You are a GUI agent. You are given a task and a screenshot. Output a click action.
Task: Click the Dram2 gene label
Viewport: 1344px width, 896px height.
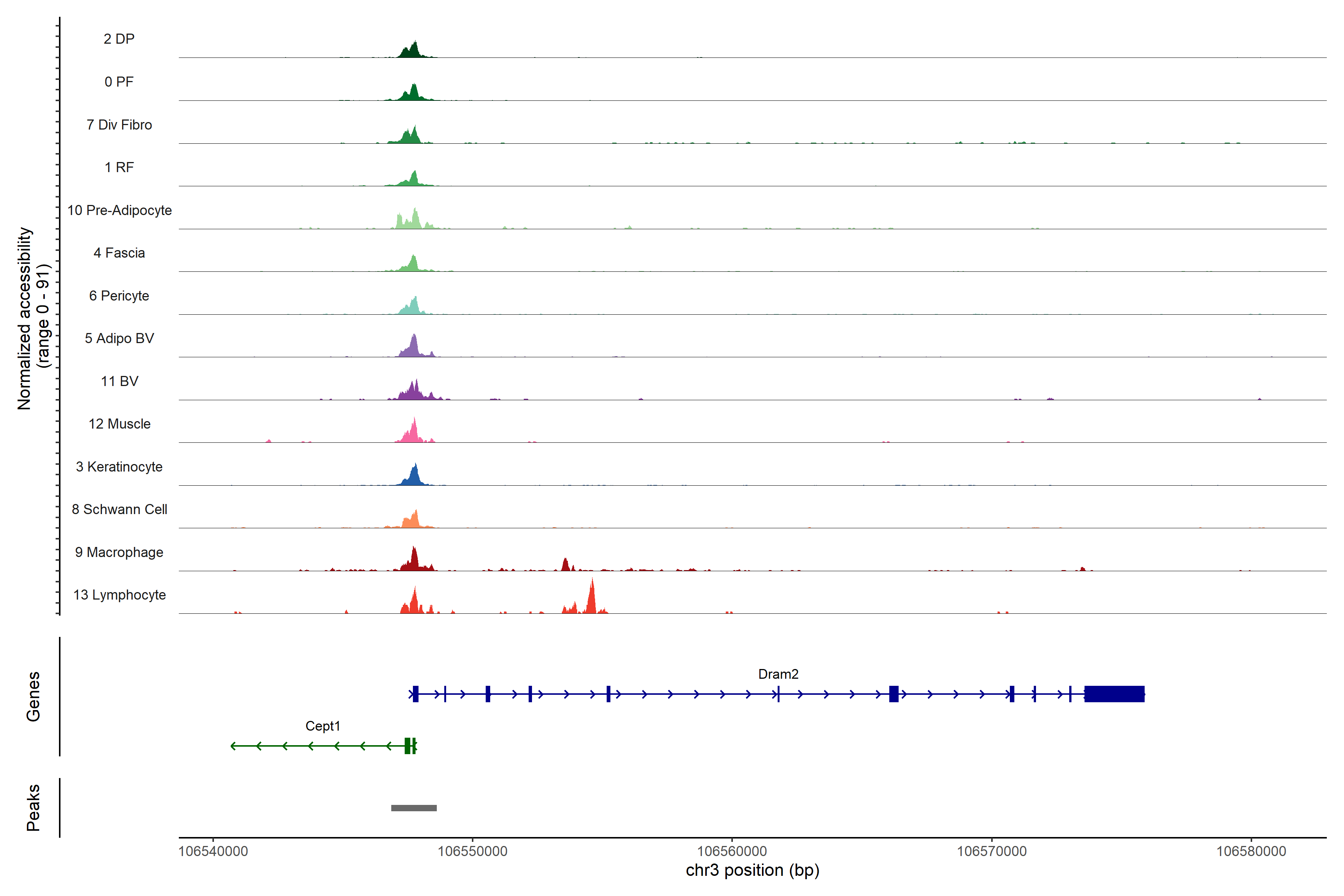point(778,674)
